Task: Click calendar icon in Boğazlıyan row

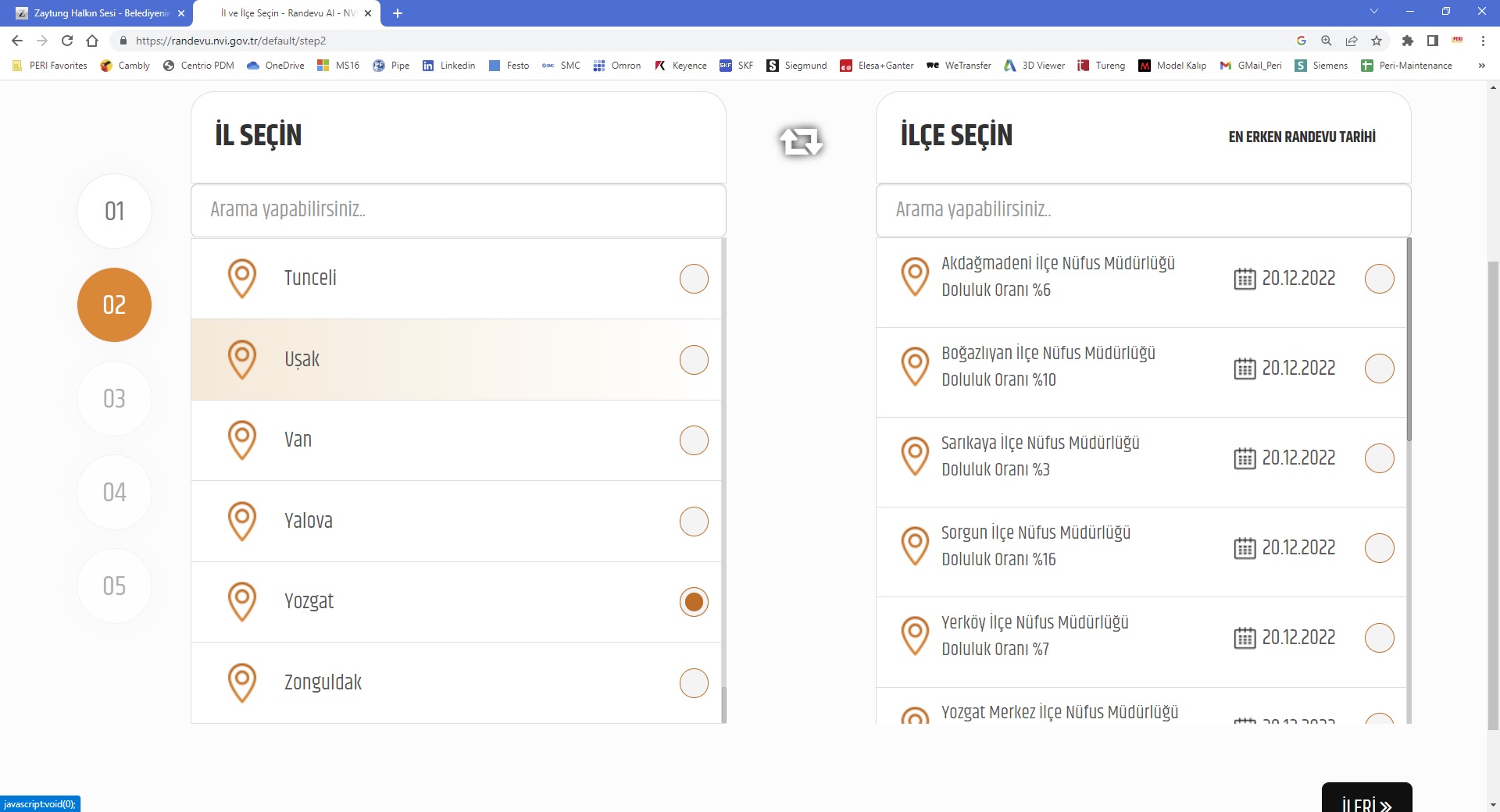Action: click(x=1245, y=369)
